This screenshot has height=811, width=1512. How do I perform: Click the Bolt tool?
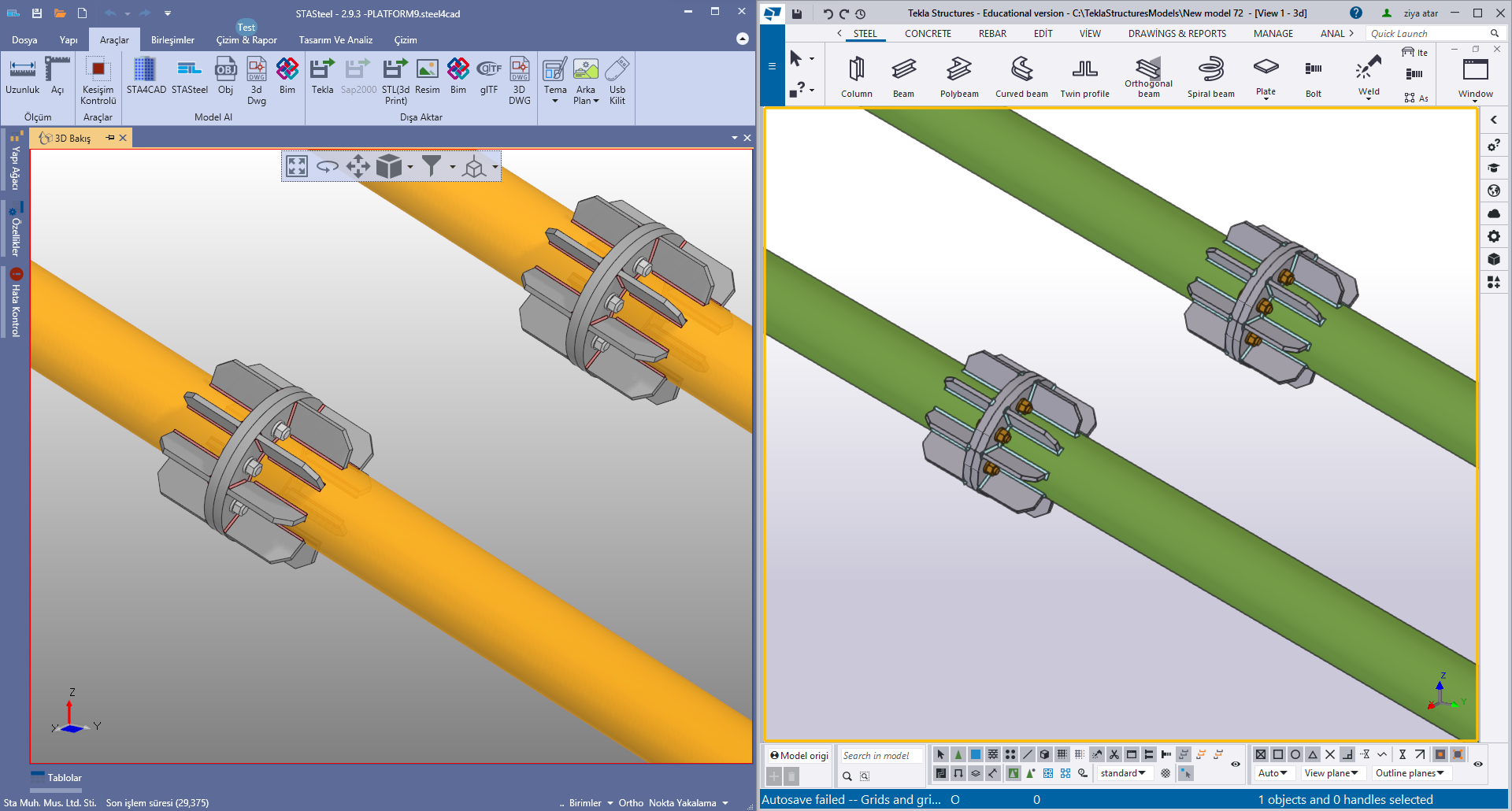[x=1313, y=77]
